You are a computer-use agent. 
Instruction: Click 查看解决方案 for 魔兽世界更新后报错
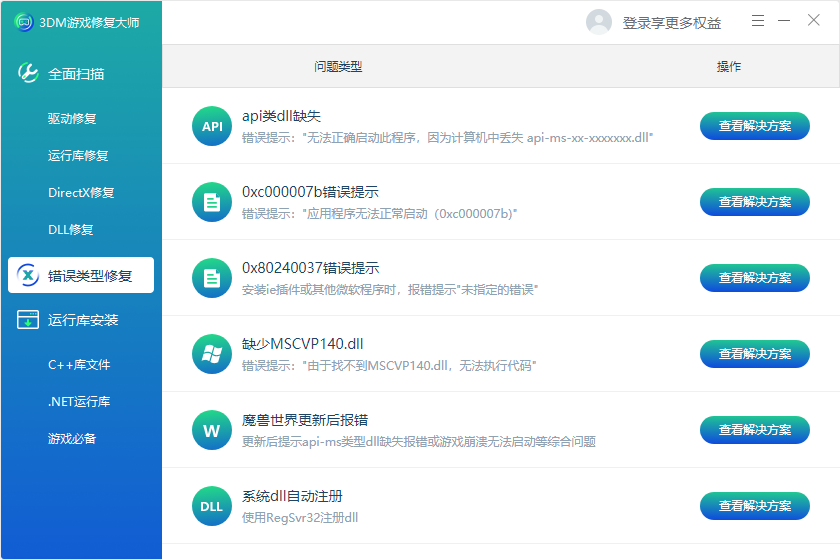pyautogui.click(x=754, y=430)
